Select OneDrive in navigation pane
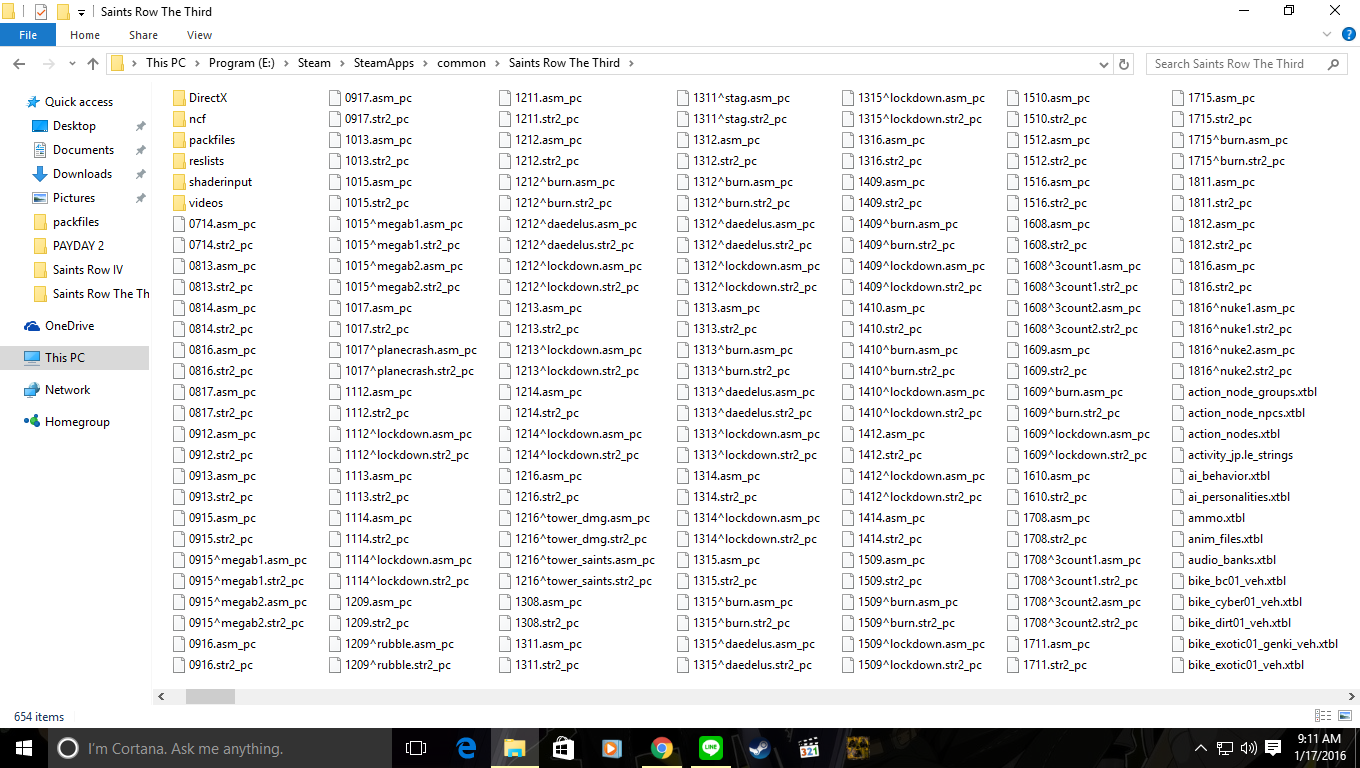 69,326
